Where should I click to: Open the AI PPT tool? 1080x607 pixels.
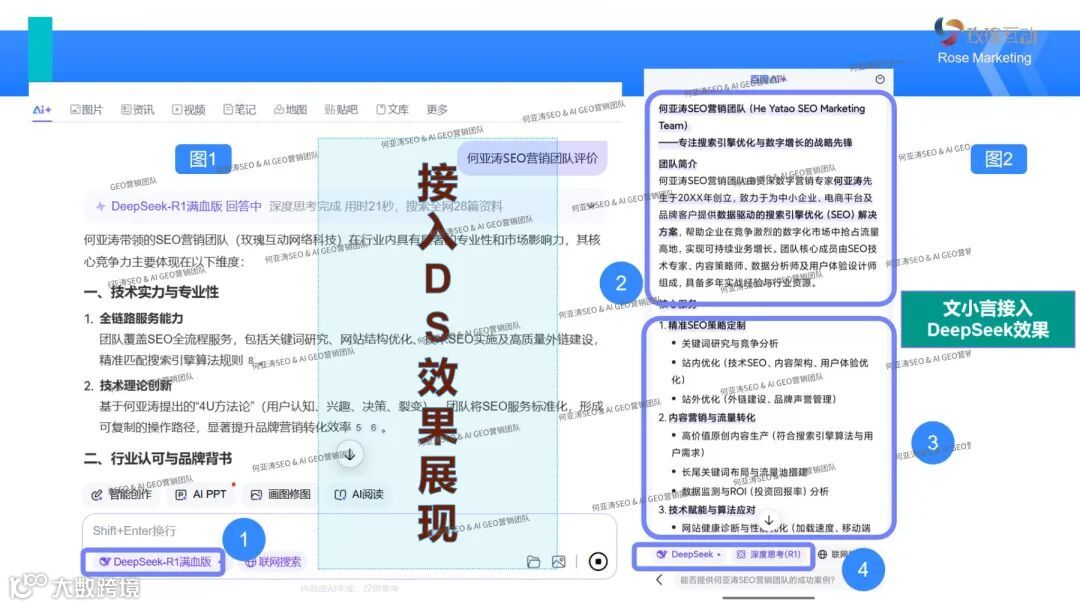(200, 495)
